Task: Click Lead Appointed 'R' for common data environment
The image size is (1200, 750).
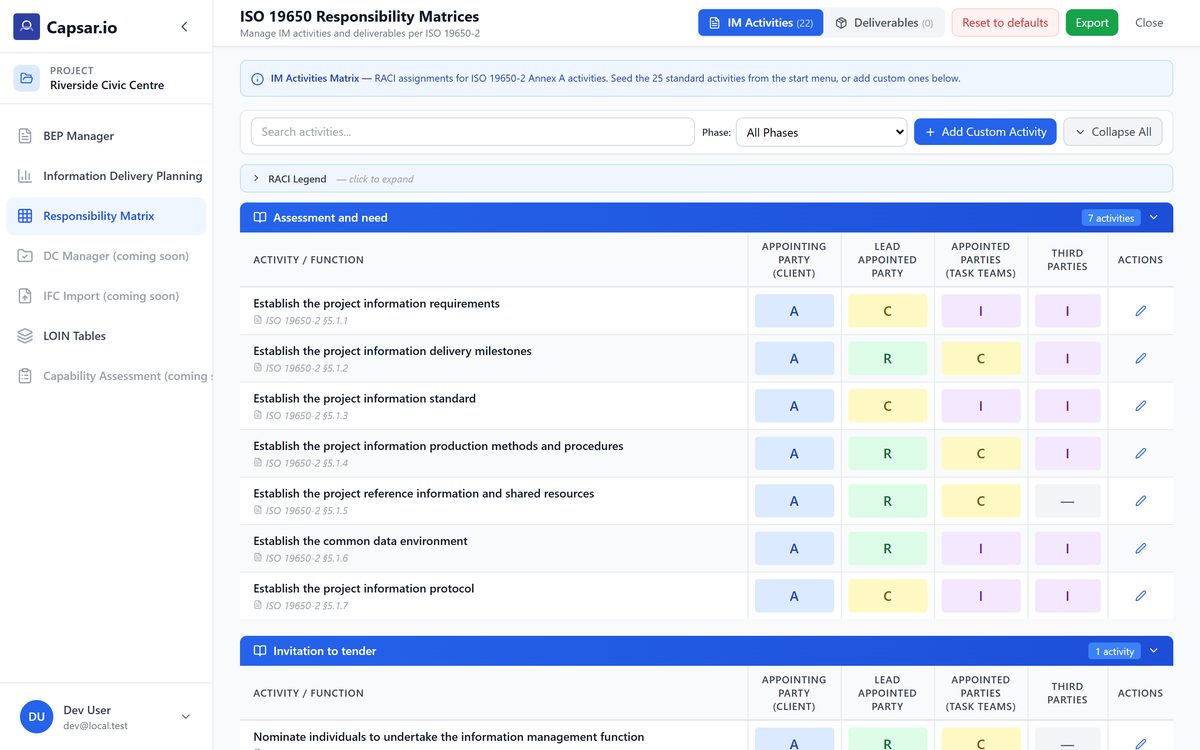Action: click(x=887, y=548)
